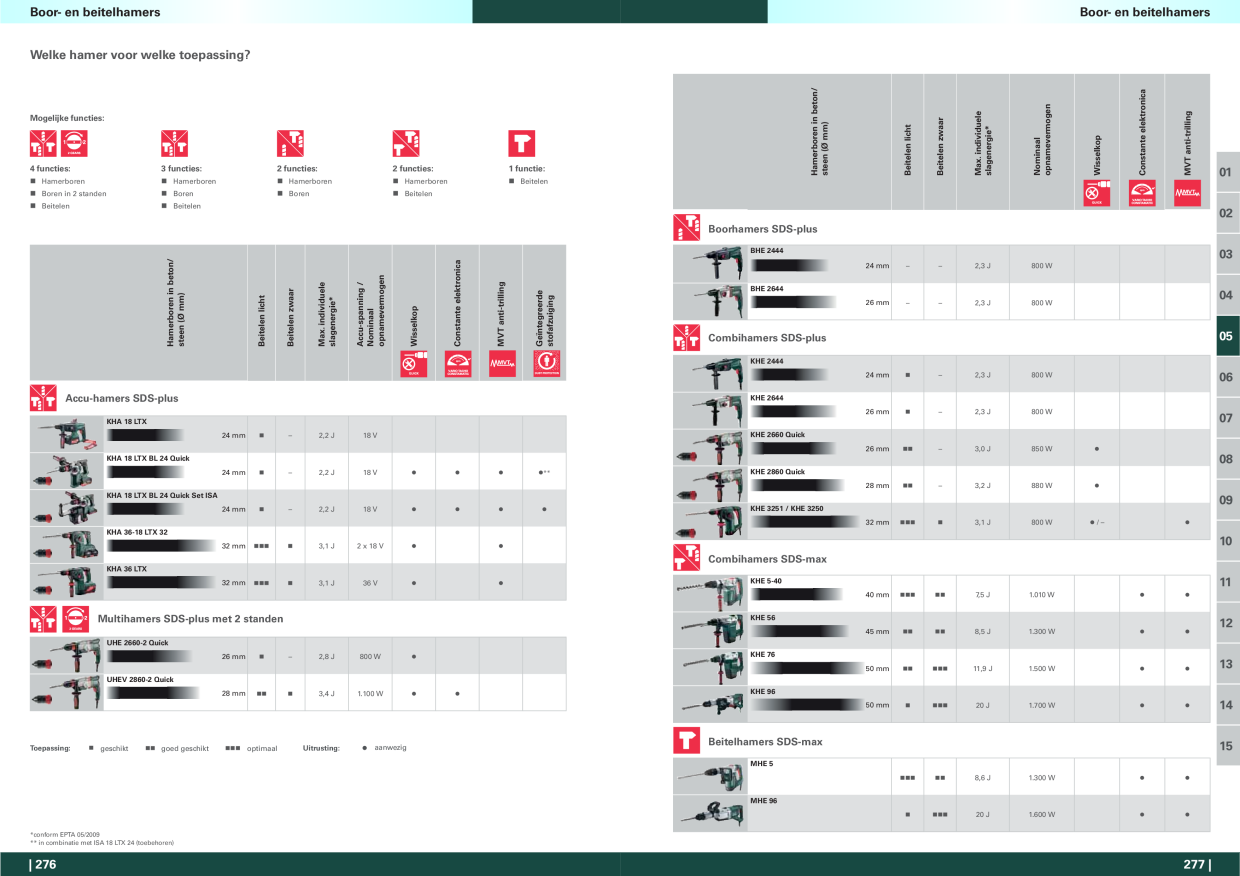Go to chapter tab 15

(1228, 745)
